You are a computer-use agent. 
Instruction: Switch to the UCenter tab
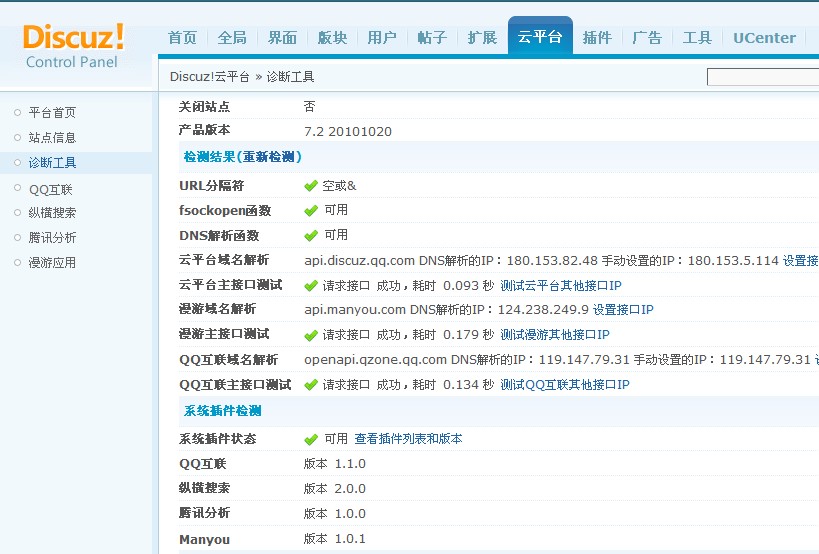pyautogui.click(x=764, y=38)
